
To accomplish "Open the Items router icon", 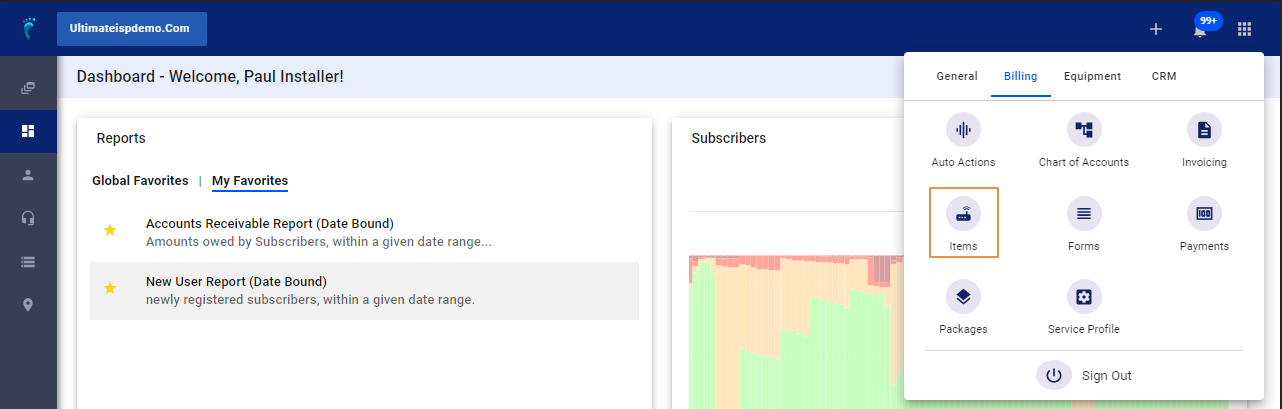I will tap(964, 214).
